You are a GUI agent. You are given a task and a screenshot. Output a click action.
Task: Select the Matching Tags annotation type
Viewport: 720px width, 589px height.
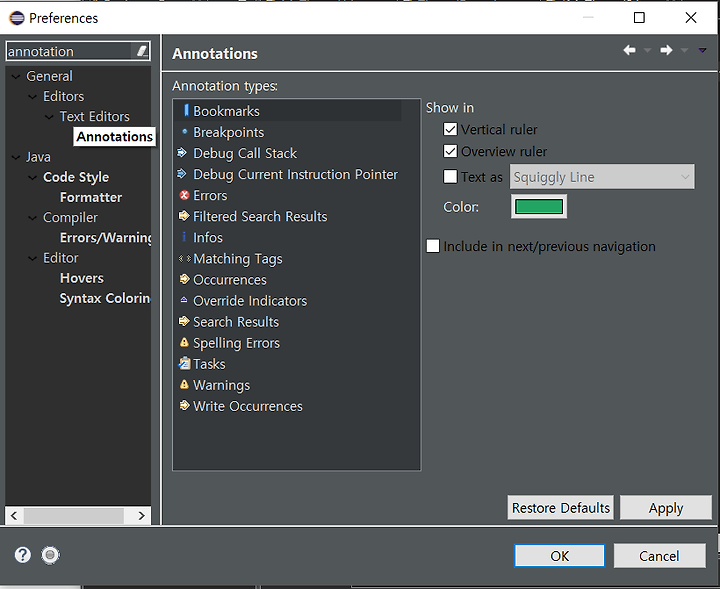(238, 258)
